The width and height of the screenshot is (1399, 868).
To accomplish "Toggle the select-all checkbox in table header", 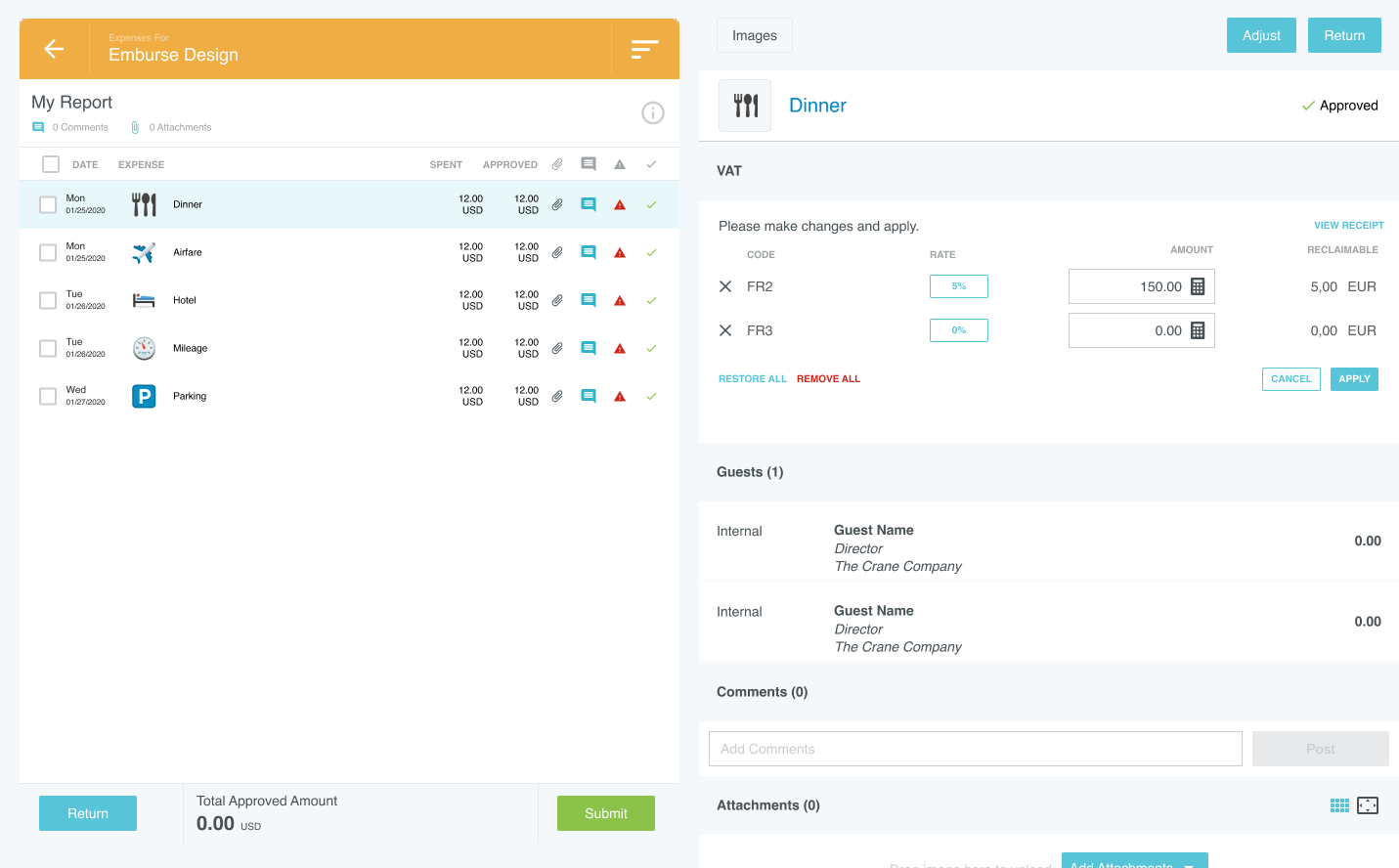I will pyautogui.click(x=51, y=164).
